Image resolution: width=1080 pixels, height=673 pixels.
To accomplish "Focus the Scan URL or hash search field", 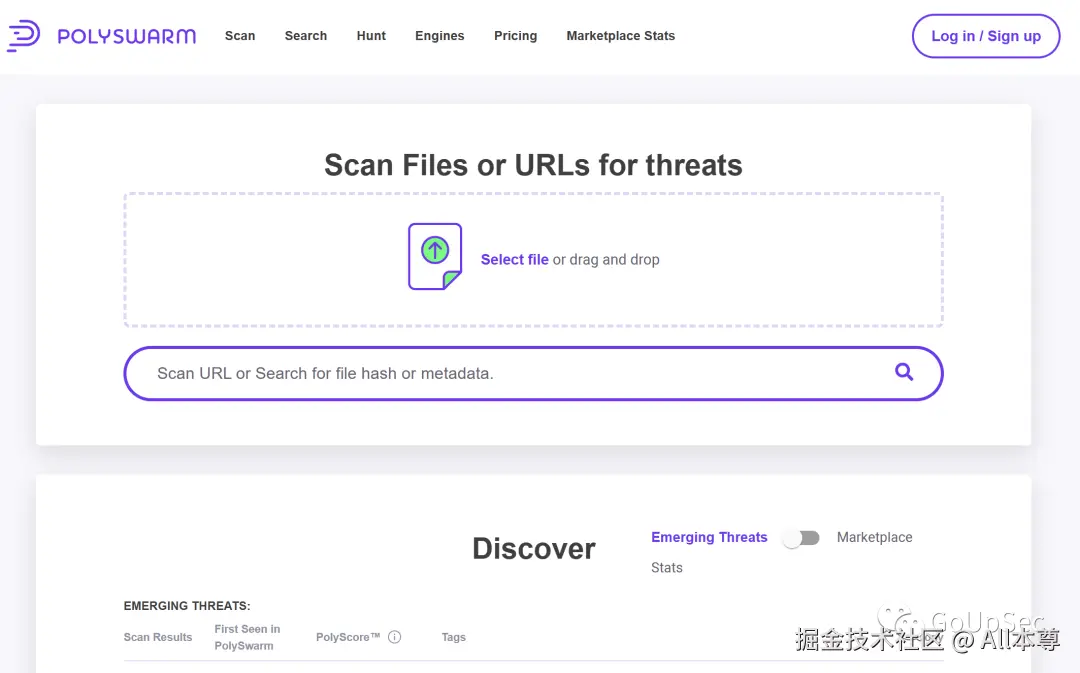I will click(533, 373).
